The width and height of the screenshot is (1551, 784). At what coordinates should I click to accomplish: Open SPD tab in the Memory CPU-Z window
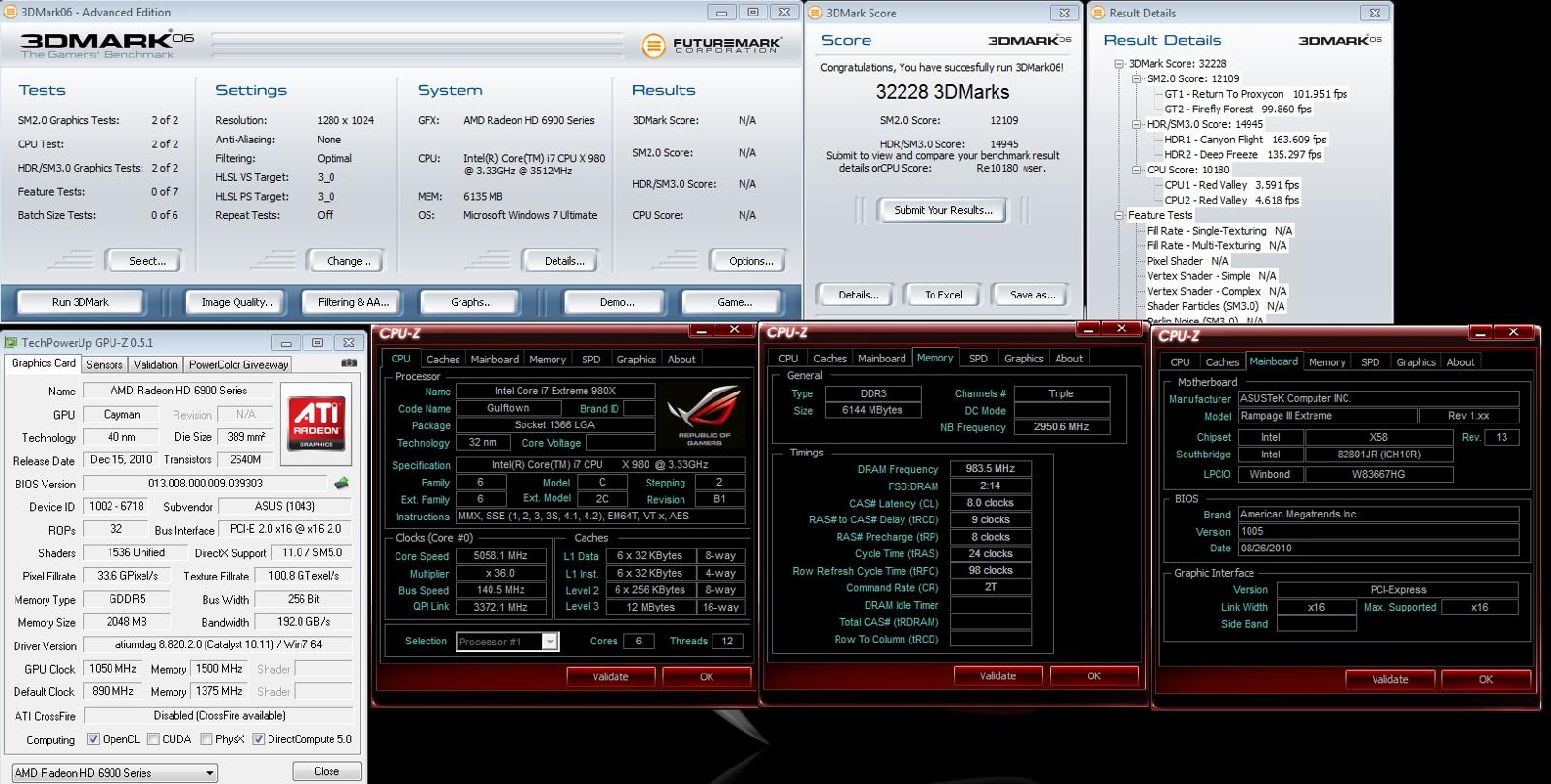pos(978,359)
